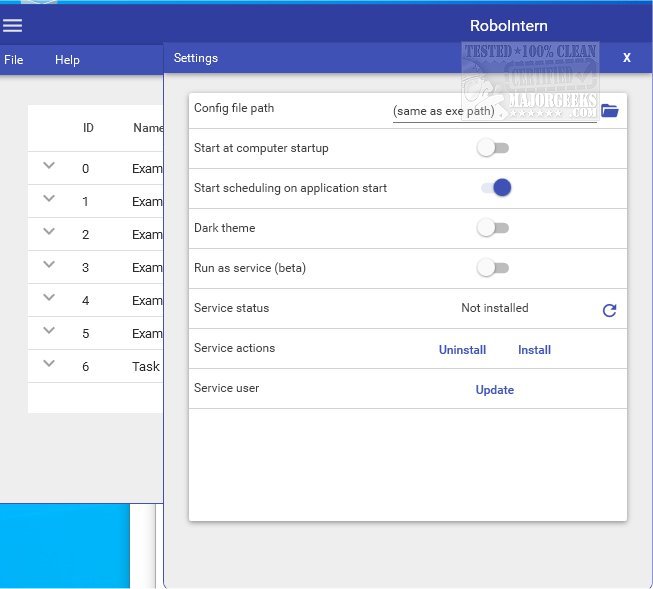
Task: Browse for config file path folder
Action: click(609, 110)
